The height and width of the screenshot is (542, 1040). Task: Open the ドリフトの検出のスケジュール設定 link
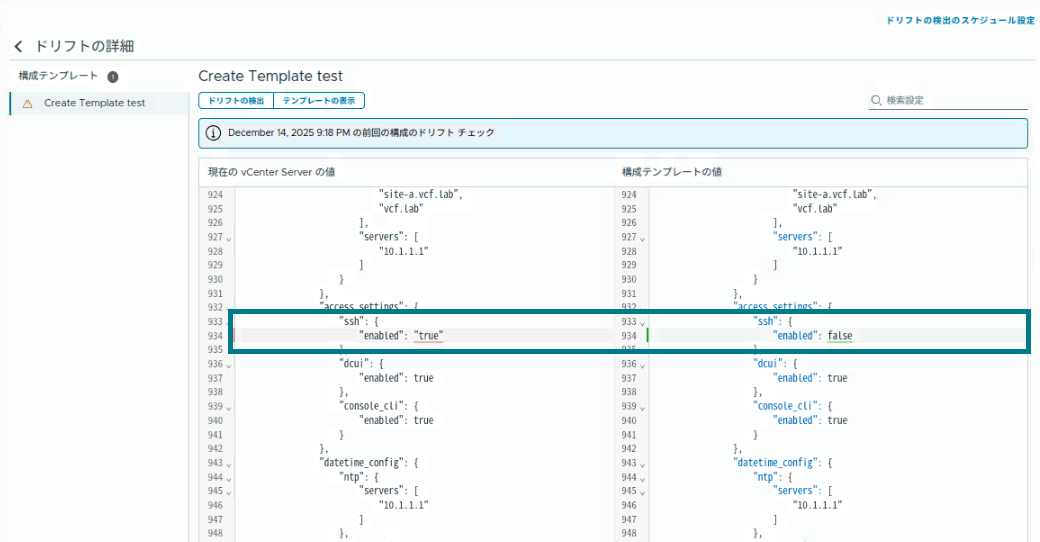tap(960, 20)
